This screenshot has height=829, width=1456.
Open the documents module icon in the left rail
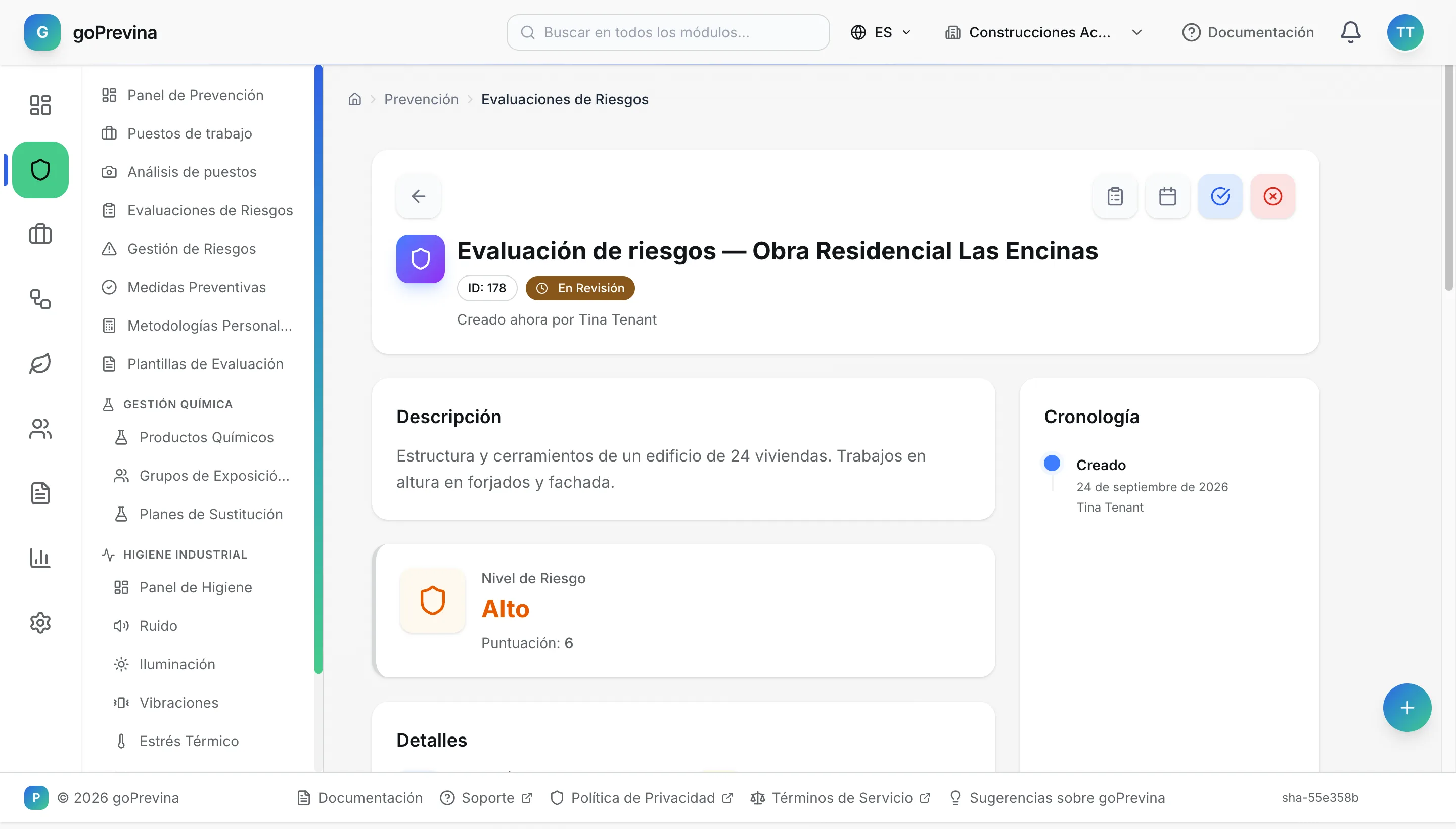pyautogui.click(x=40, y=493)
